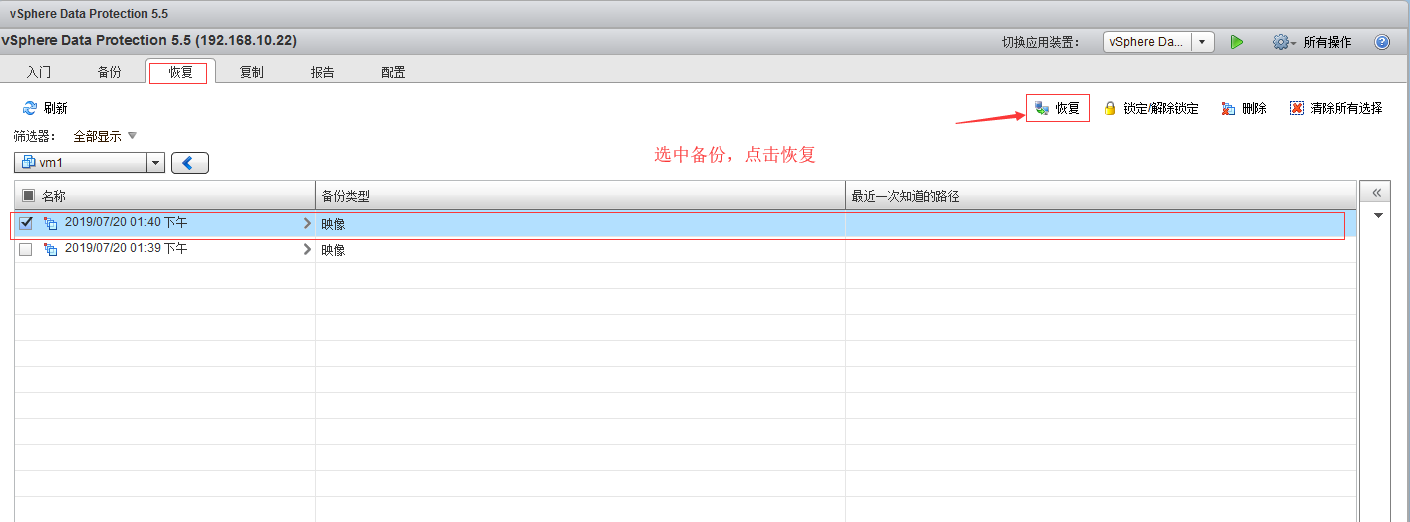Screen dimensions: 1410x522
Task: Toggle the select-all checkbox in 名称 header
Action: [28, 196]
